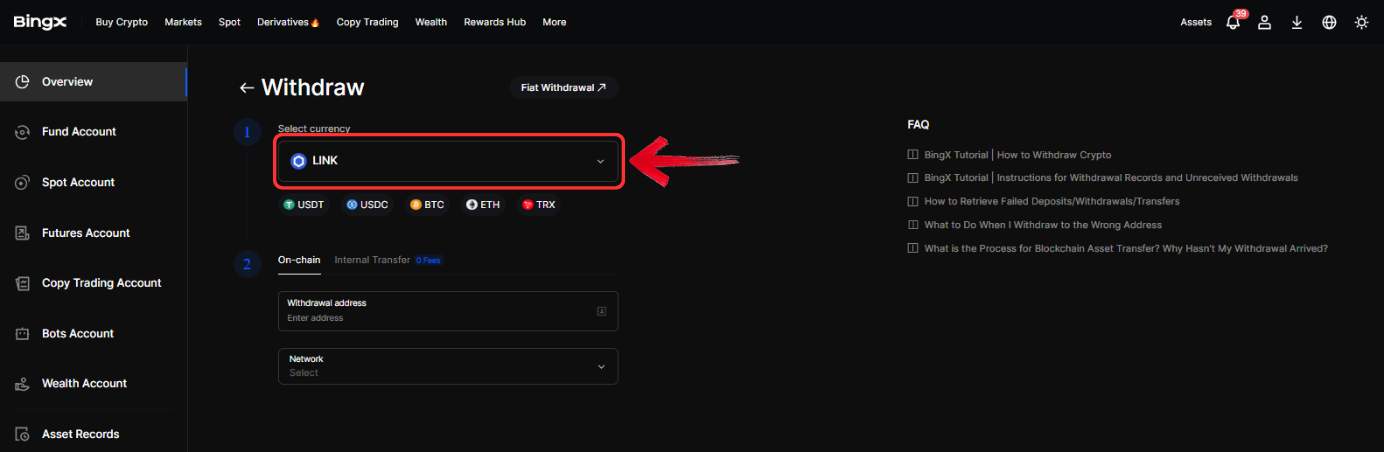Click the Spot Account sidebar icon
Viewport: 1384px width, 452px height.
coord(22,183)
